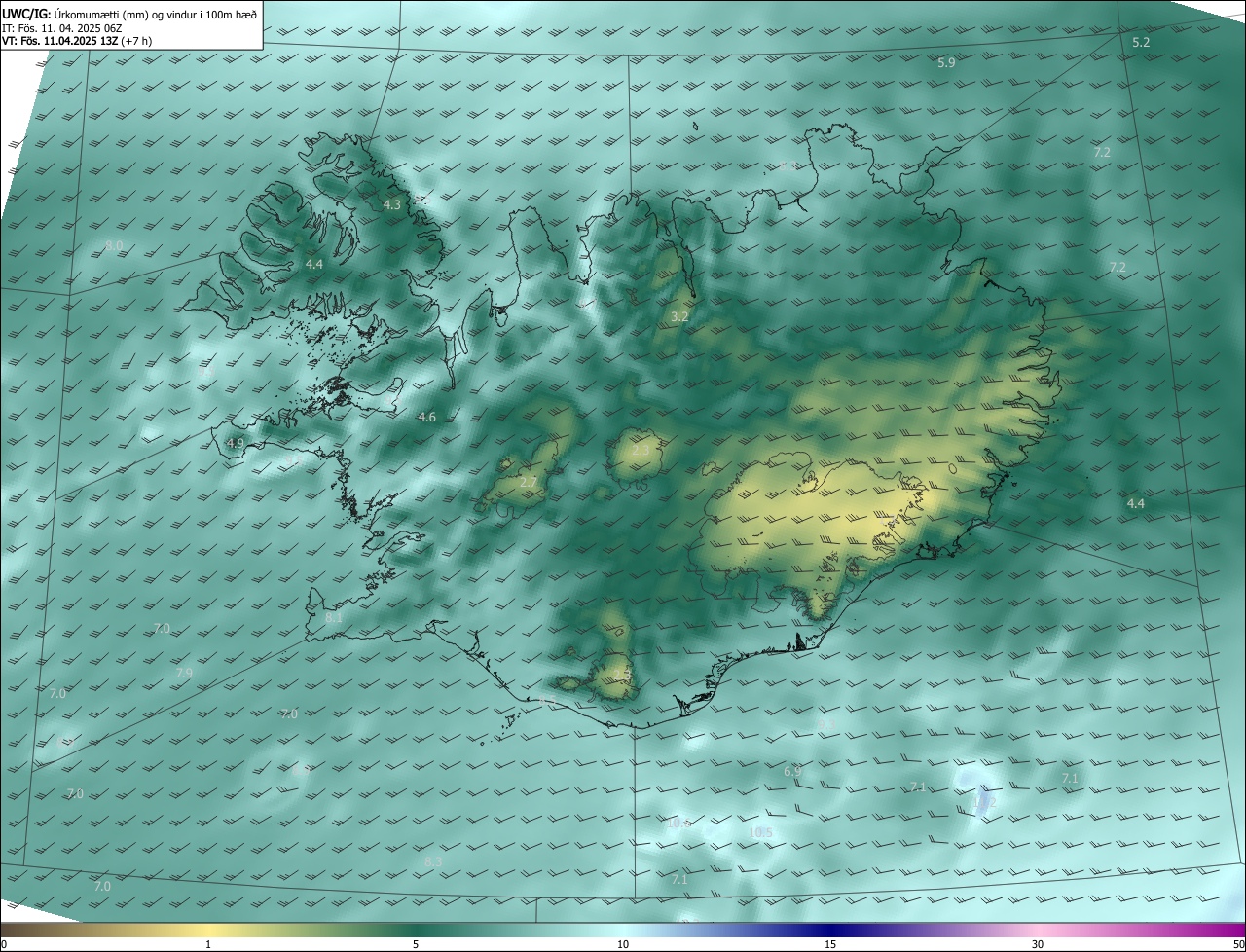1246x952 pixels.
Task: Click the value label 10.5 on the map
Action: click(762, 833)
